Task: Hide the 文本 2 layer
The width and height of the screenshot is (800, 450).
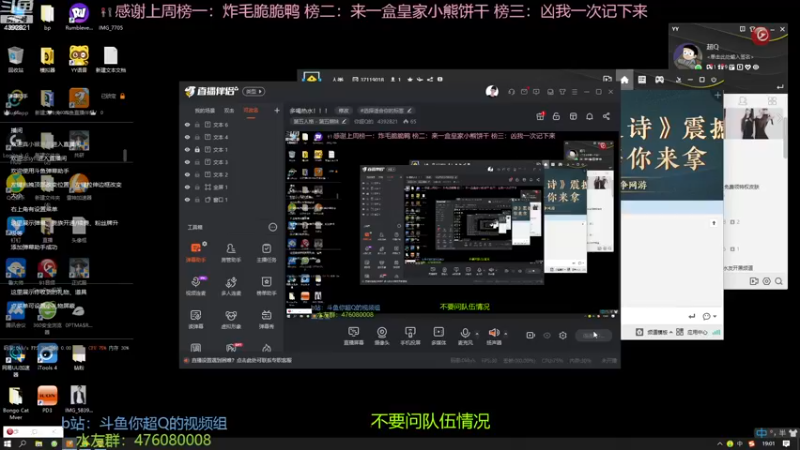Action: point(187,174)
